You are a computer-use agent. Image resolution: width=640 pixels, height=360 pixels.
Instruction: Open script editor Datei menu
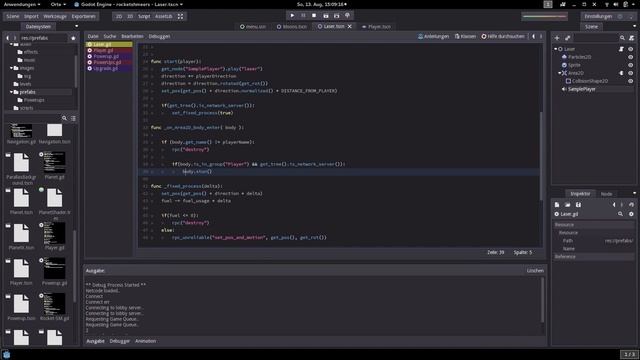(x=93, y=36)
